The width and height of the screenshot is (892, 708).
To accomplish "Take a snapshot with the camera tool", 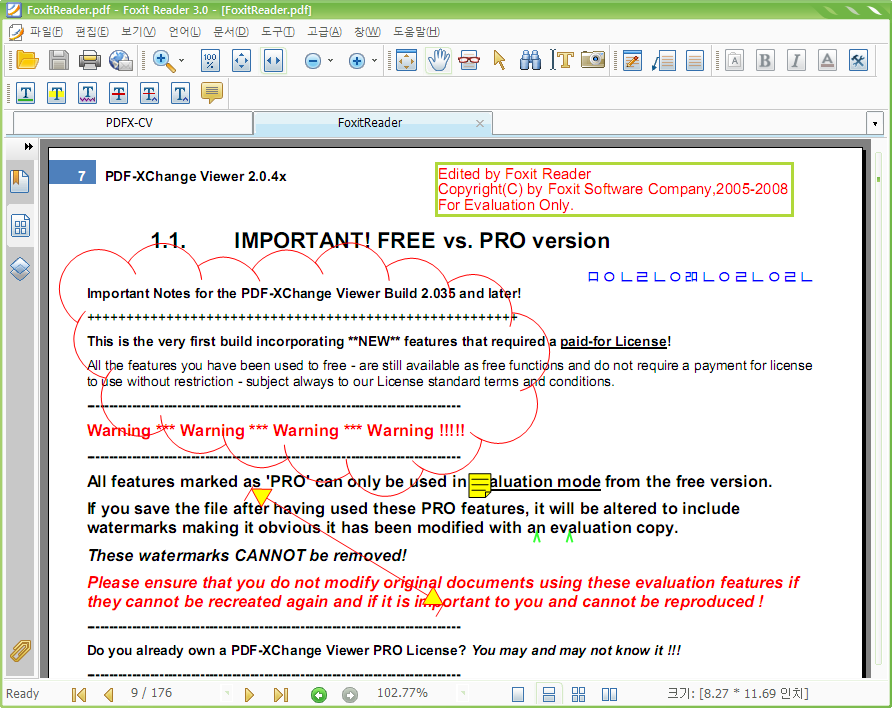I will click(593, 59).
